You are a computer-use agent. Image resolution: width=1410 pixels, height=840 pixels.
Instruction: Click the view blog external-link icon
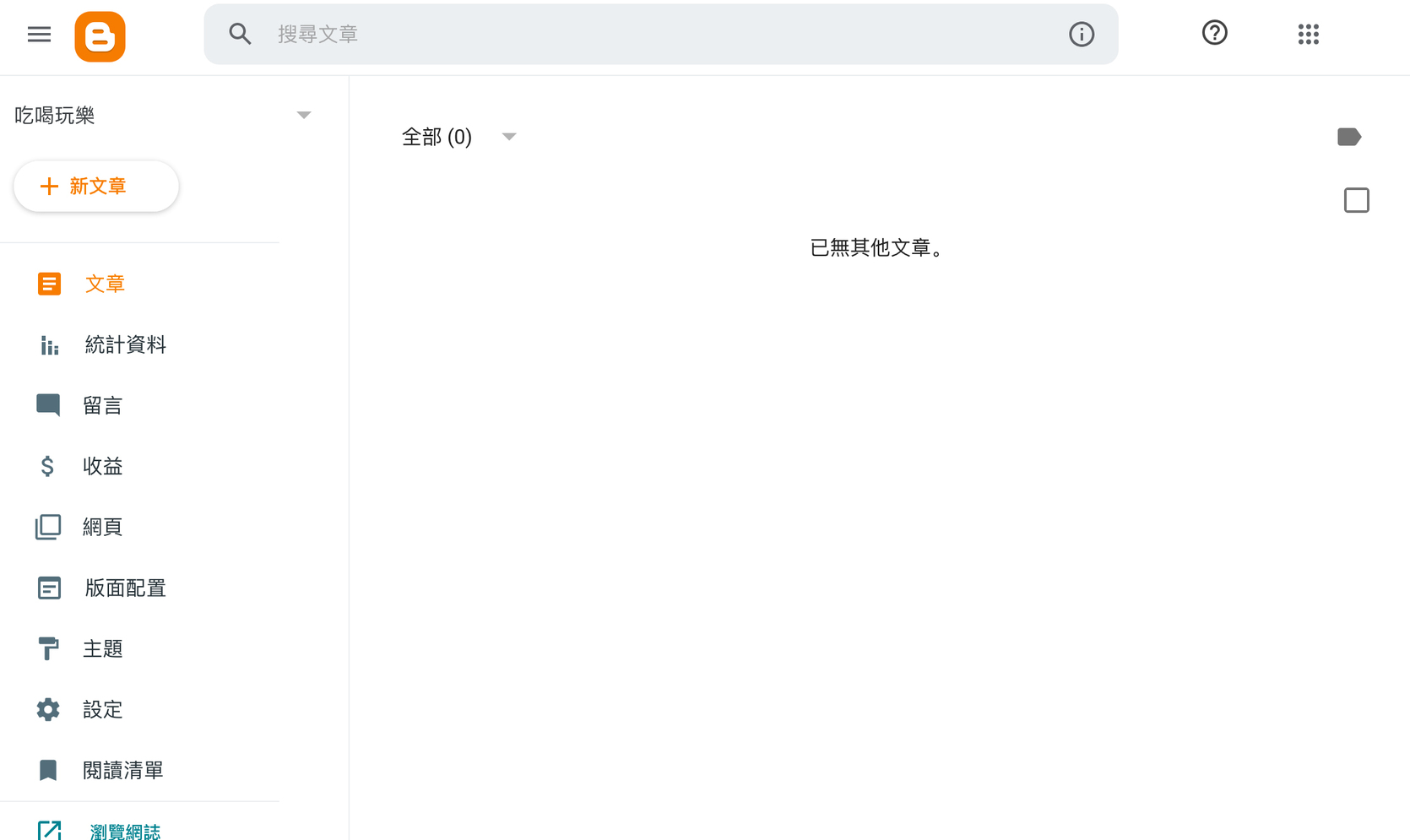pos(49,831)
